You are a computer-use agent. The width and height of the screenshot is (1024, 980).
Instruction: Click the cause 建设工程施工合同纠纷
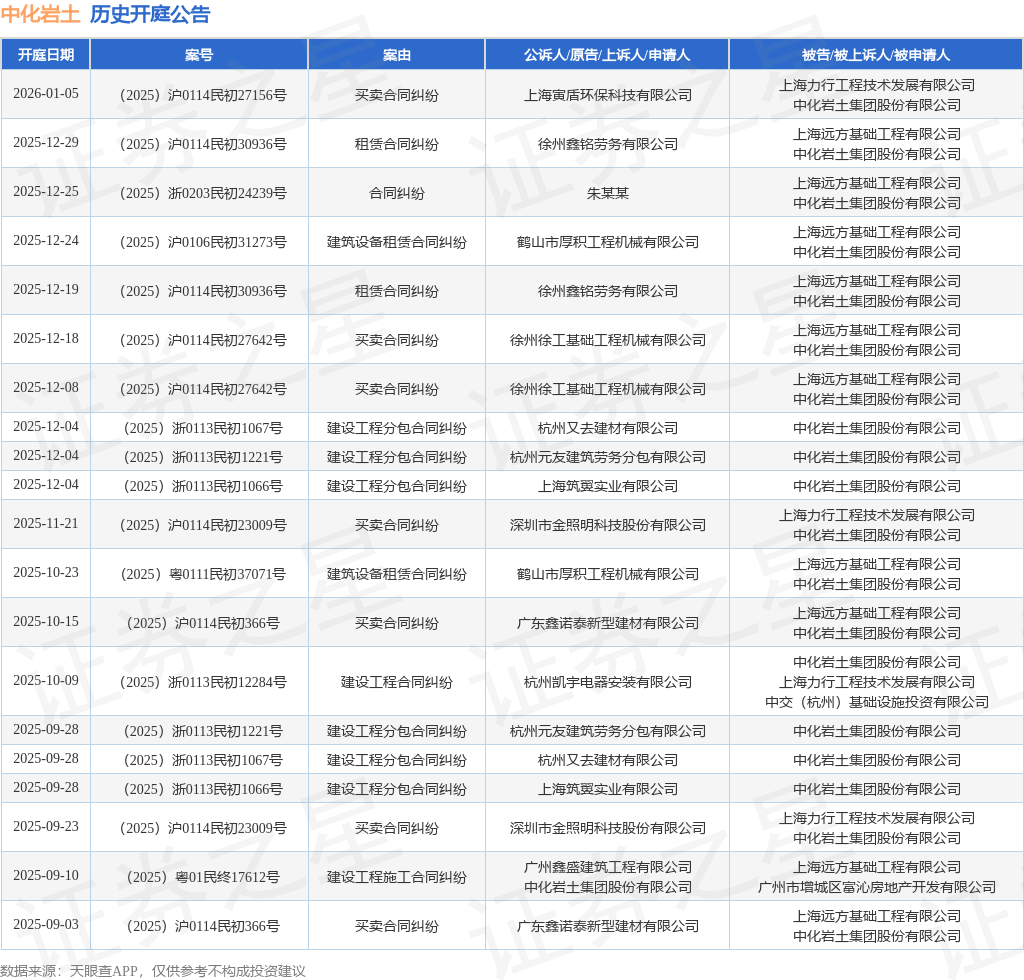[x=396, y=877]
